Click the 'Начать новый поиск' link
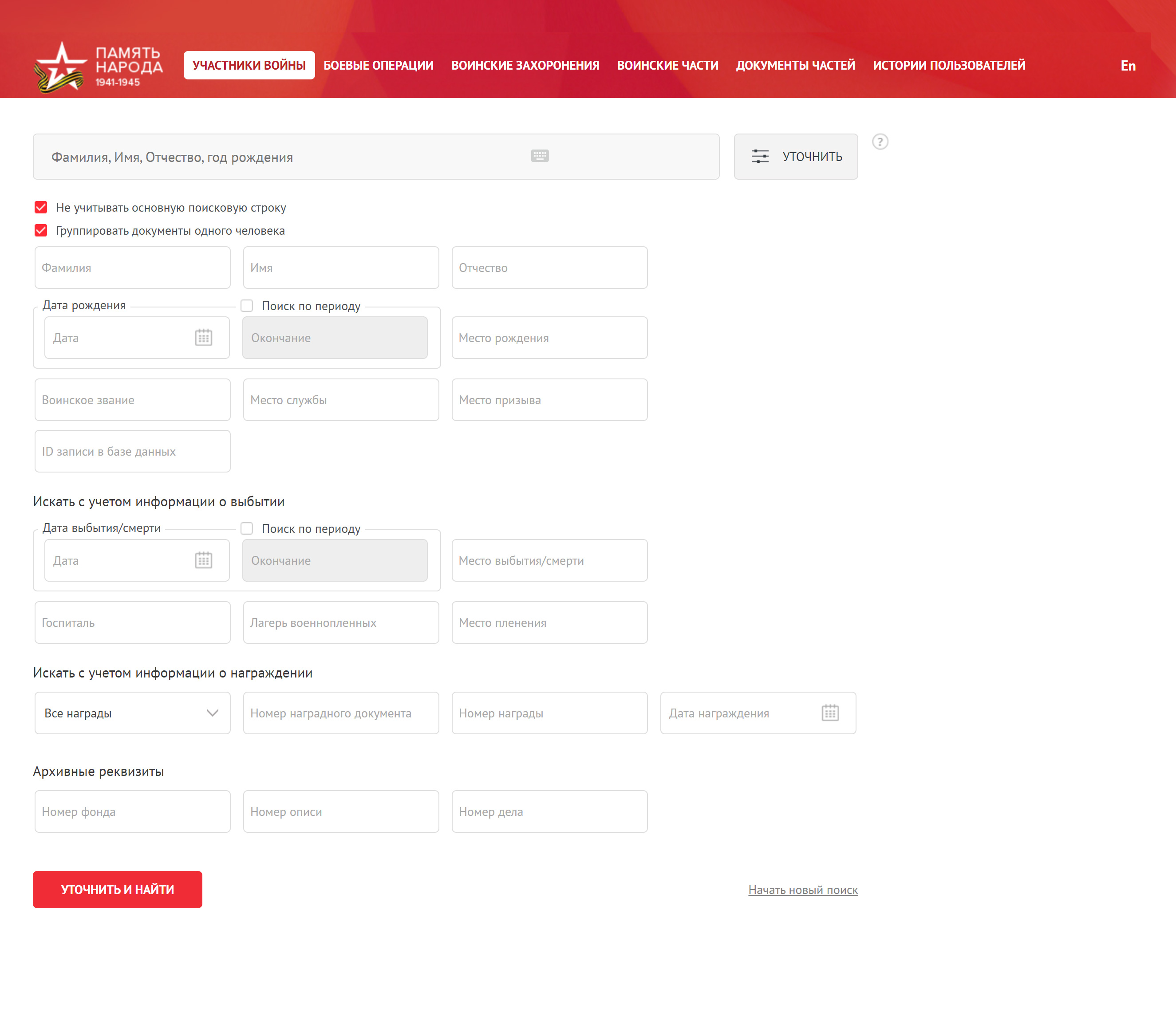This screenshot has width=1176, height=1028. [x=802, y=890]
